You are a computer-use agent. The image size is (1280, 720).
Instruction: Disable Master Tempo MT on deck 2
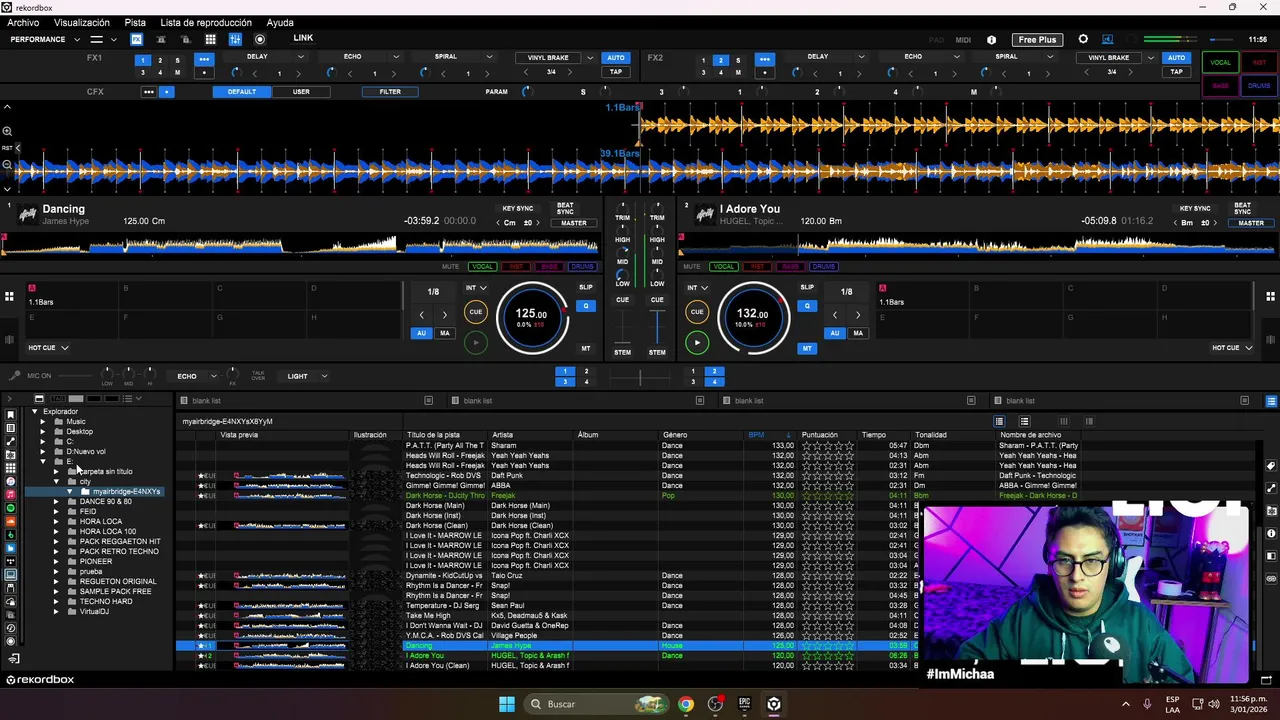[x=807, y=348]
